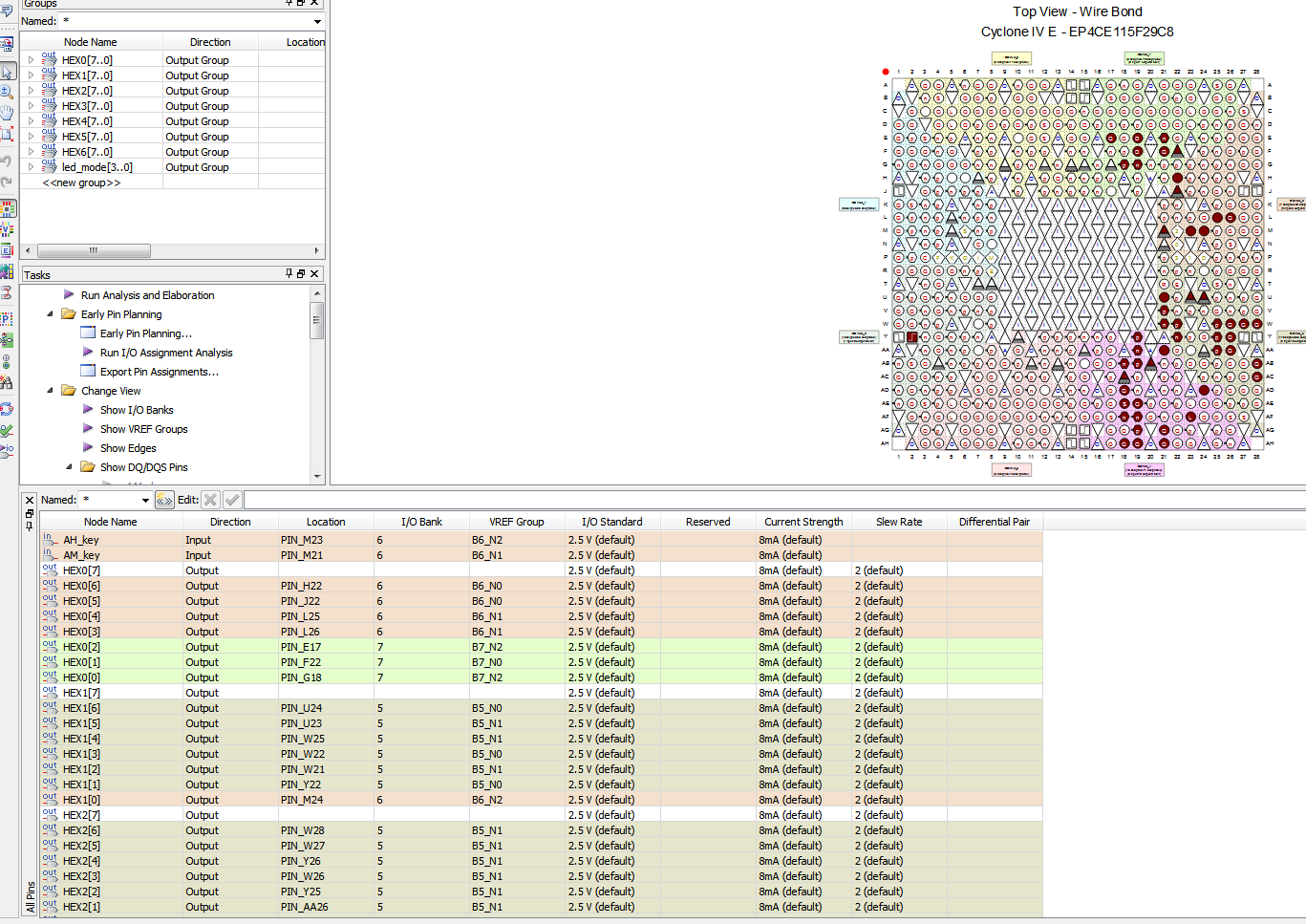This screenshot has height=924, width=1306.
Task: Activate the Zoom tool magnifier
Action: 8,93
